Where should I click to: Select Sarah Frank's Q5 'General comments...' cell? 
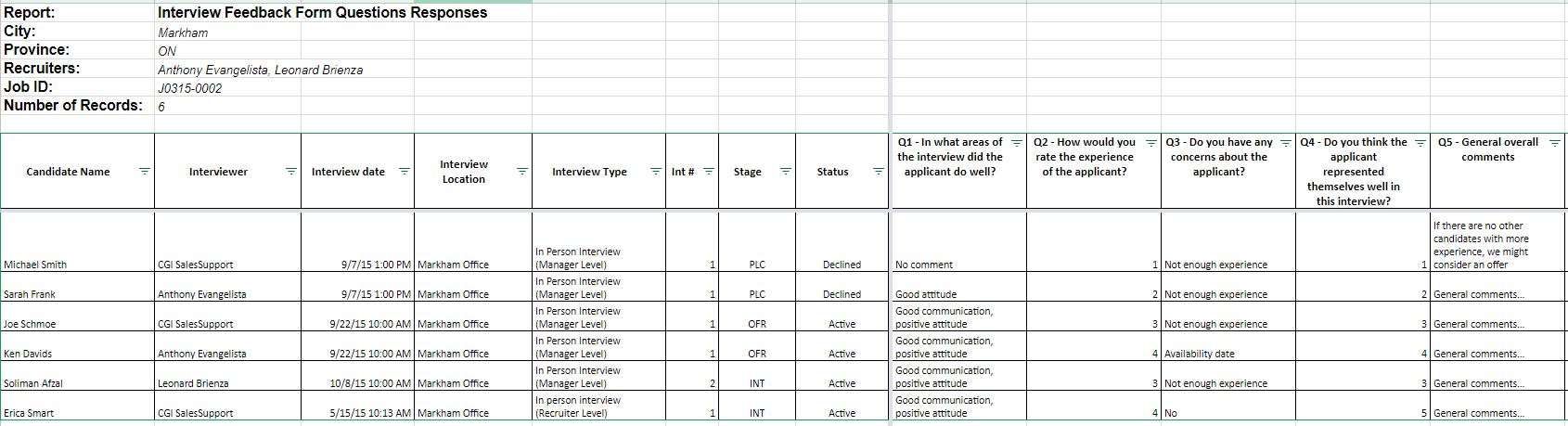pos(1498,287)
